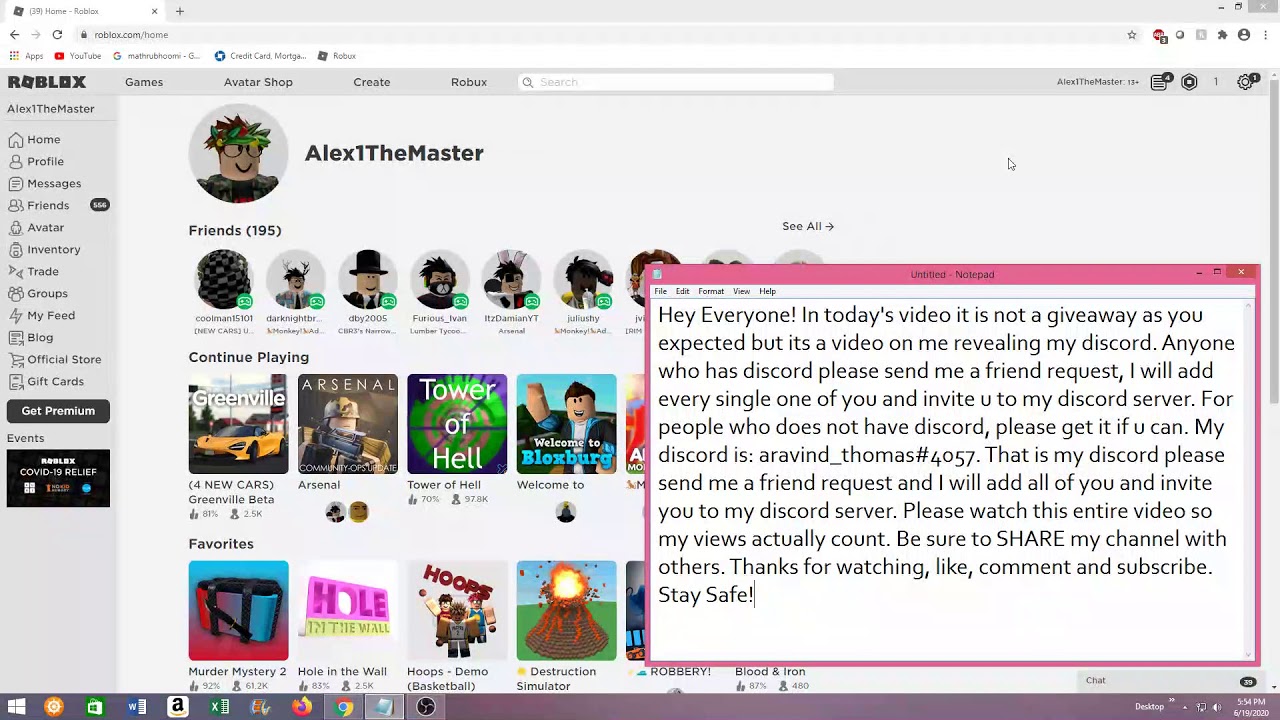Bookmark this page with the star icon
This screenshot has width=1280, height=720.
1132,35
